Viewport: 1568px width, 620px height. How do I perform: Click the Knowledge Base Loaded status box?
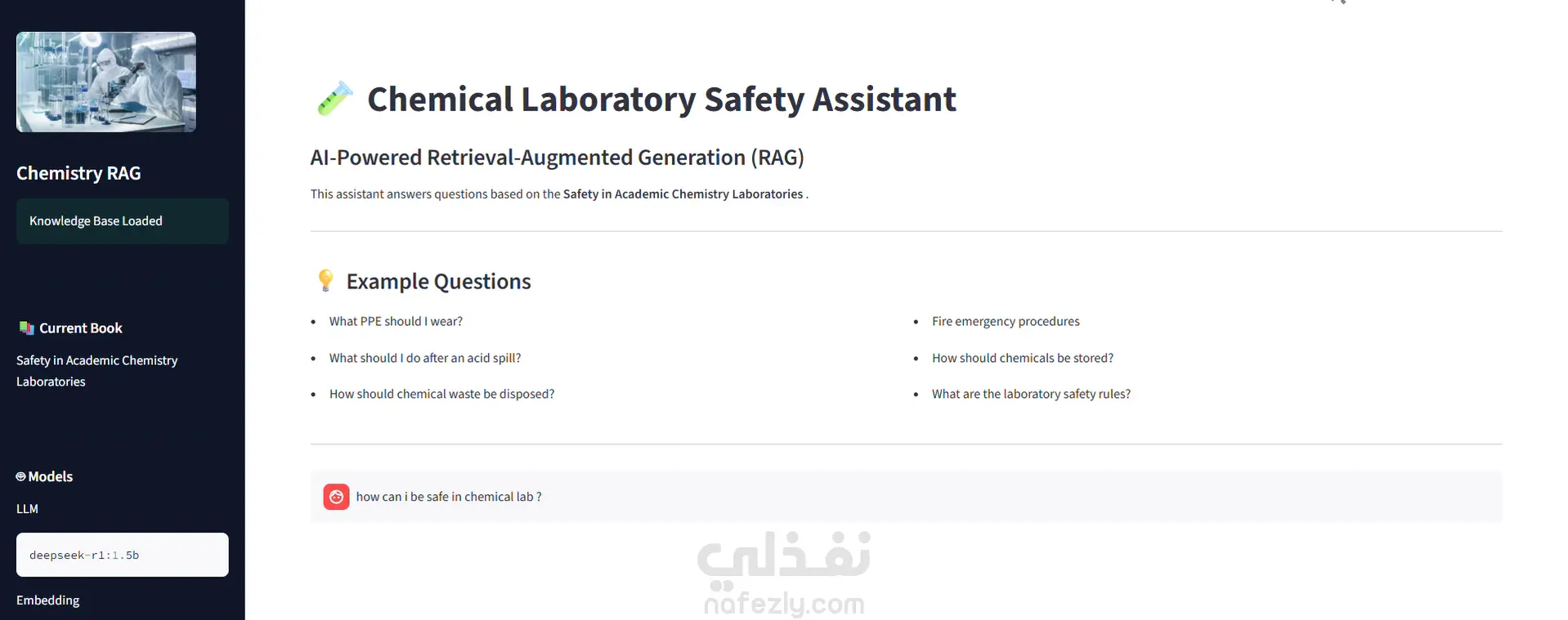(x=123, y=221)
